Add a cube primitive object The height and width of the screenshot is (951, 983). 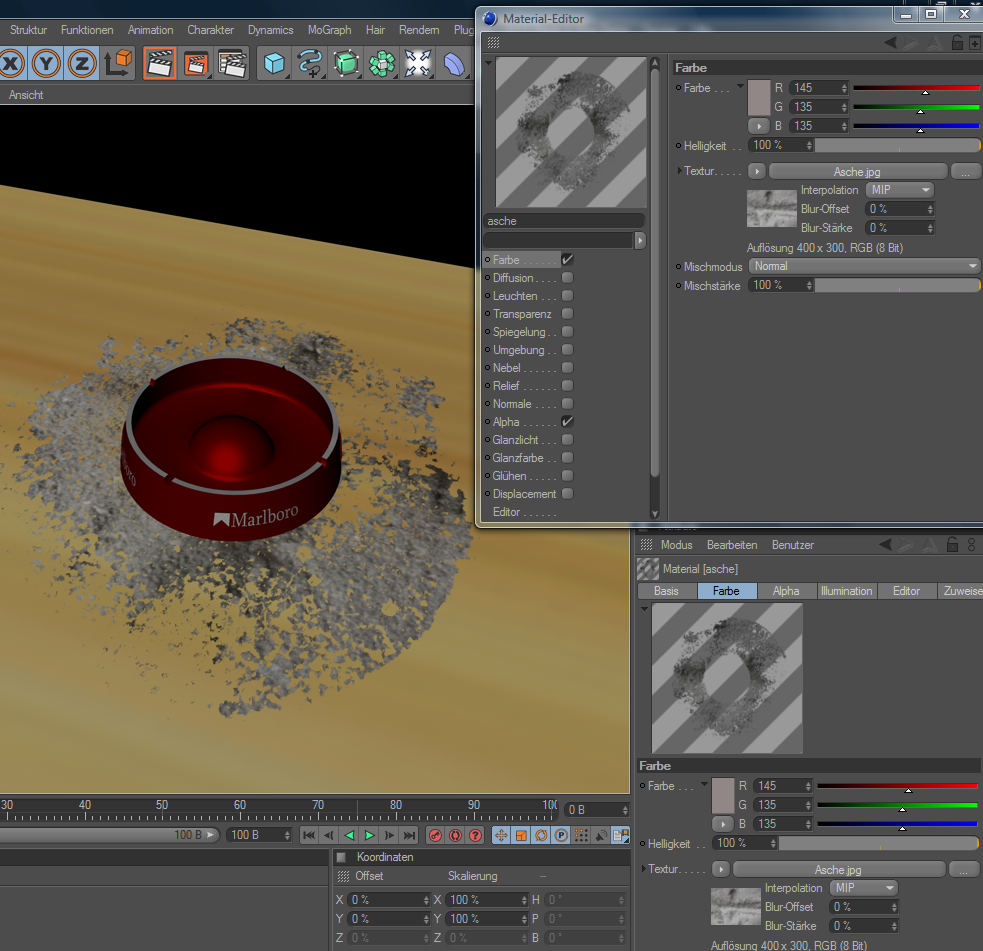pos(272,64)
